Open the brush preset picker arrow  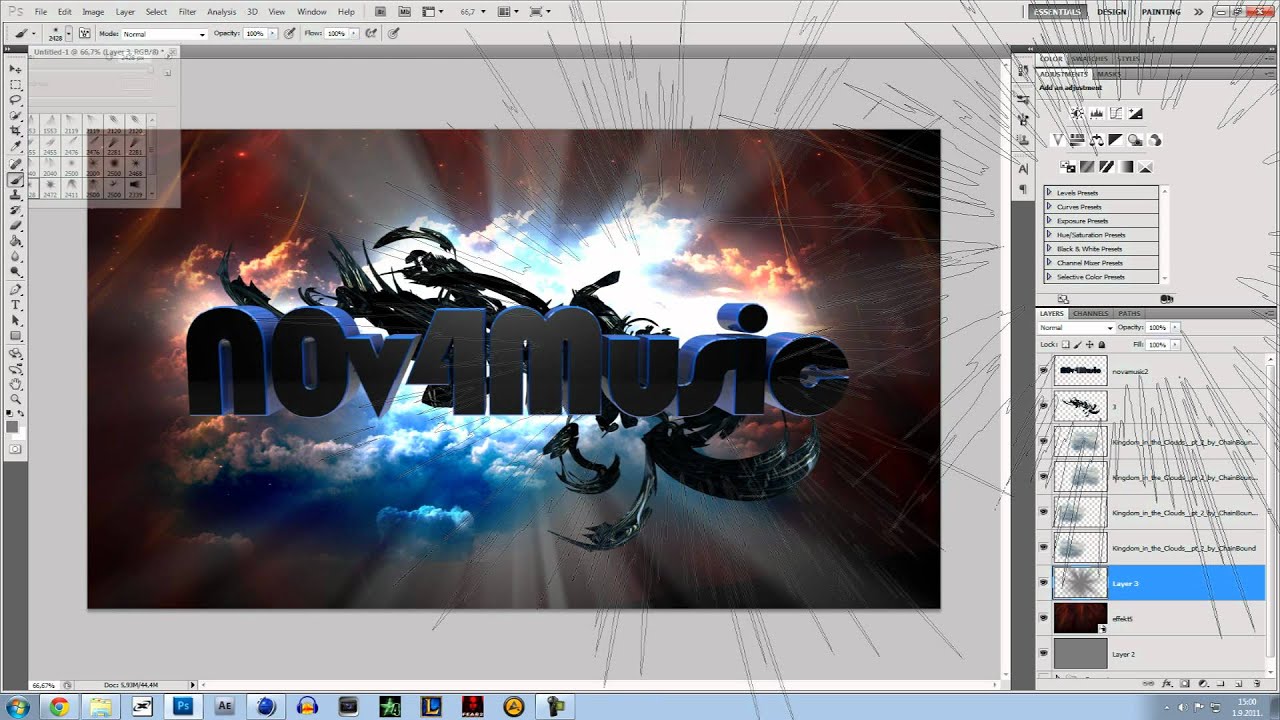(69, 34)
